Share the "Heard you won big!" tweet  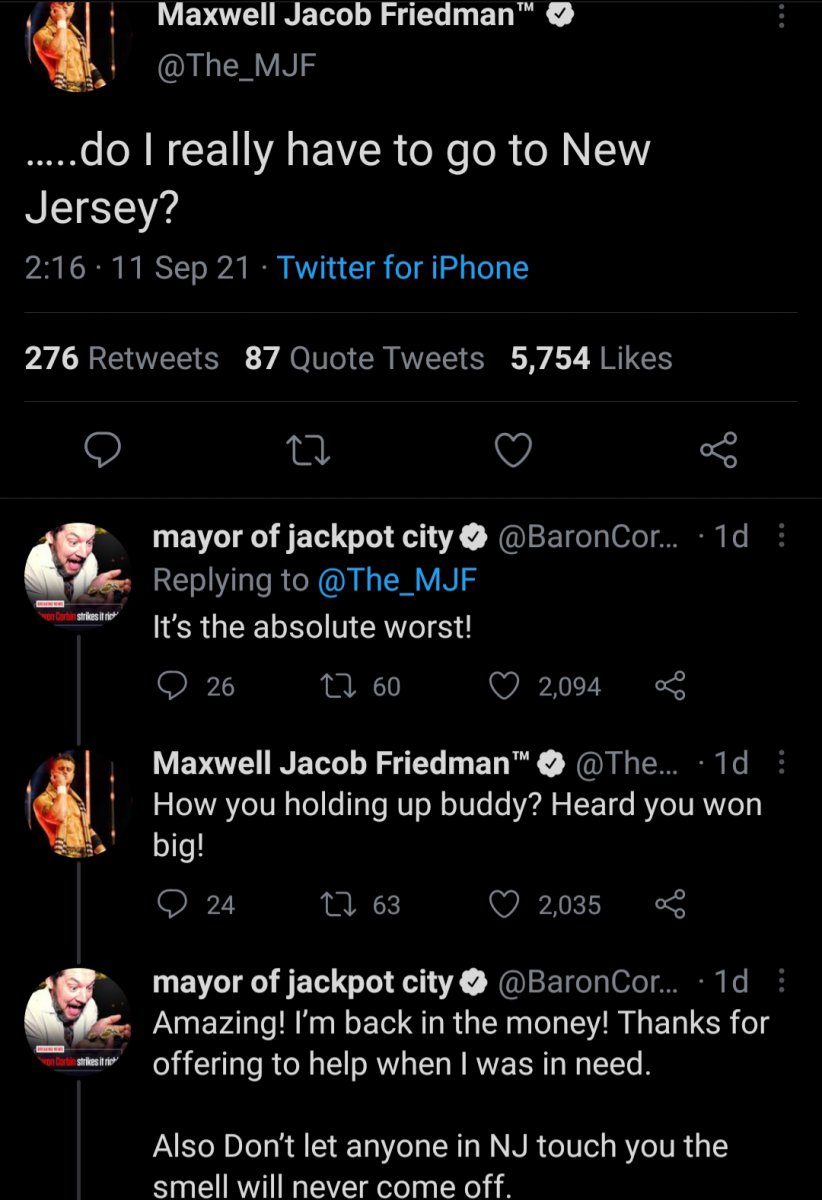[669, 905]
